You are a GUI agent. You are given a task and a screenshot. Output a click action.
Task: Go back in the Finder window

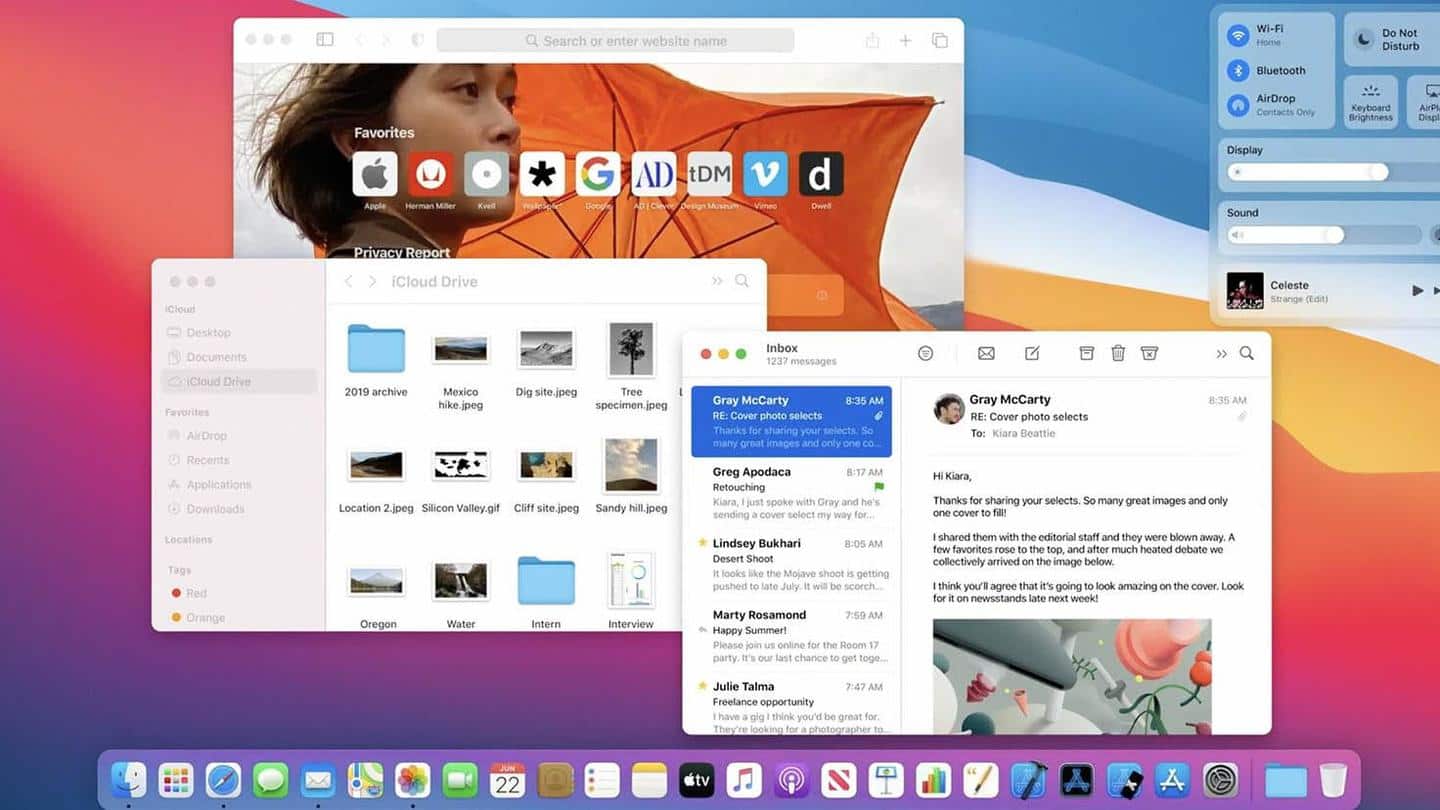[349, 282]
